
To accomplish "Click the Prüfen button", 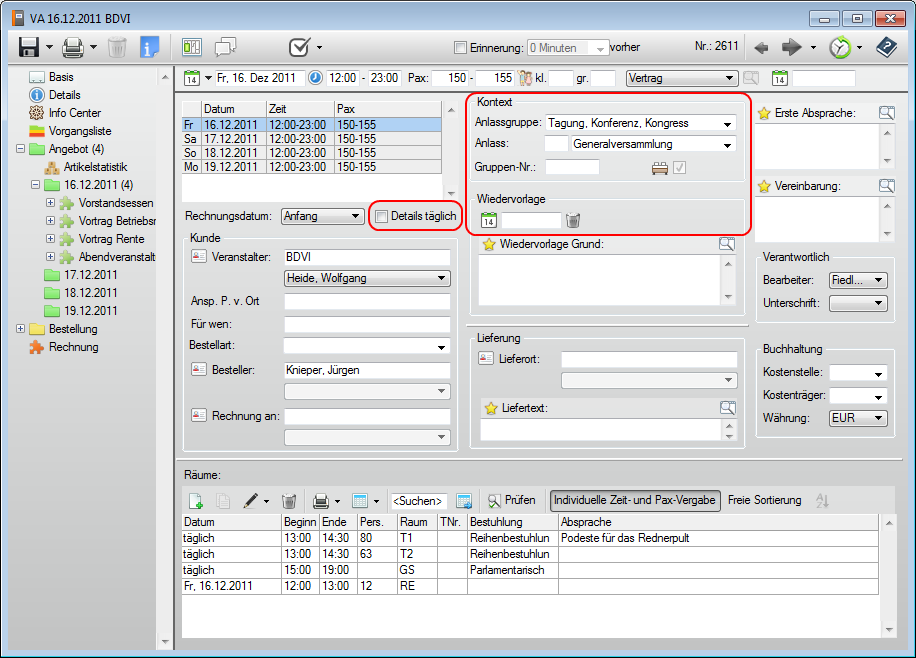I will point(512,500).
